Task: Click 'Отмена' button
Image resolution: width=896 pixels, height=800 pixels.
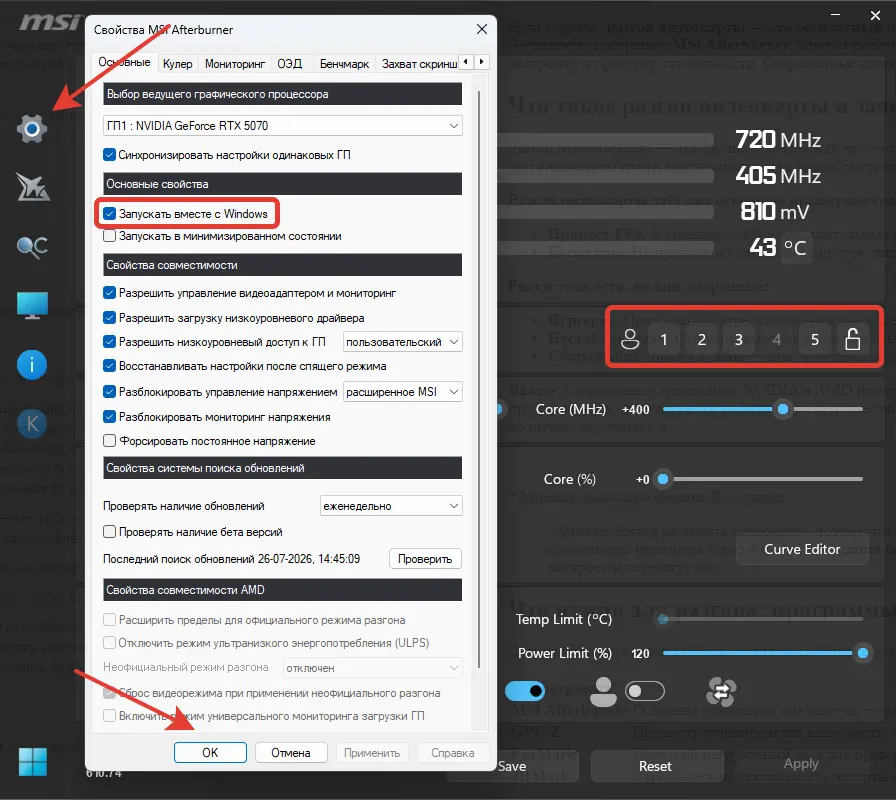Action: coord(291,753)
